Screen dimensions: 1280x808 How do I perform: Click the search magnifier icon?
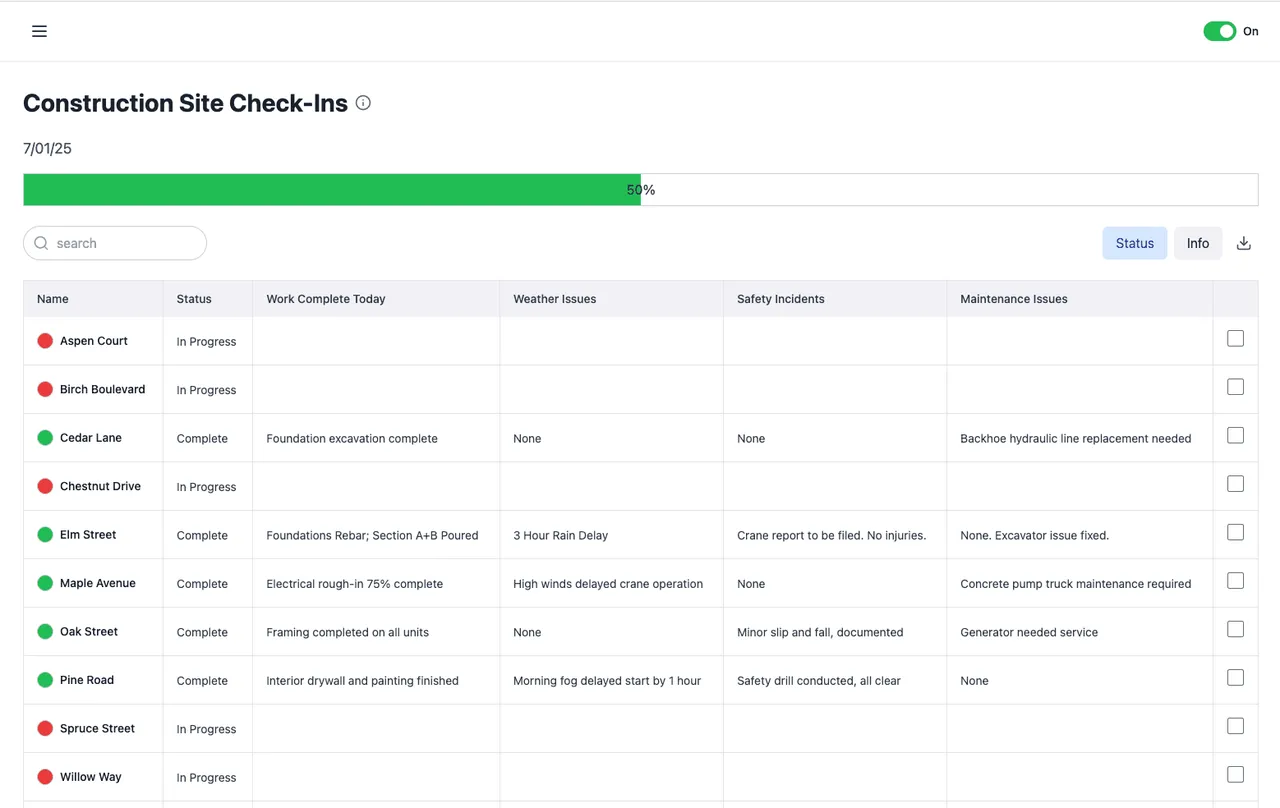coord(41,243)
